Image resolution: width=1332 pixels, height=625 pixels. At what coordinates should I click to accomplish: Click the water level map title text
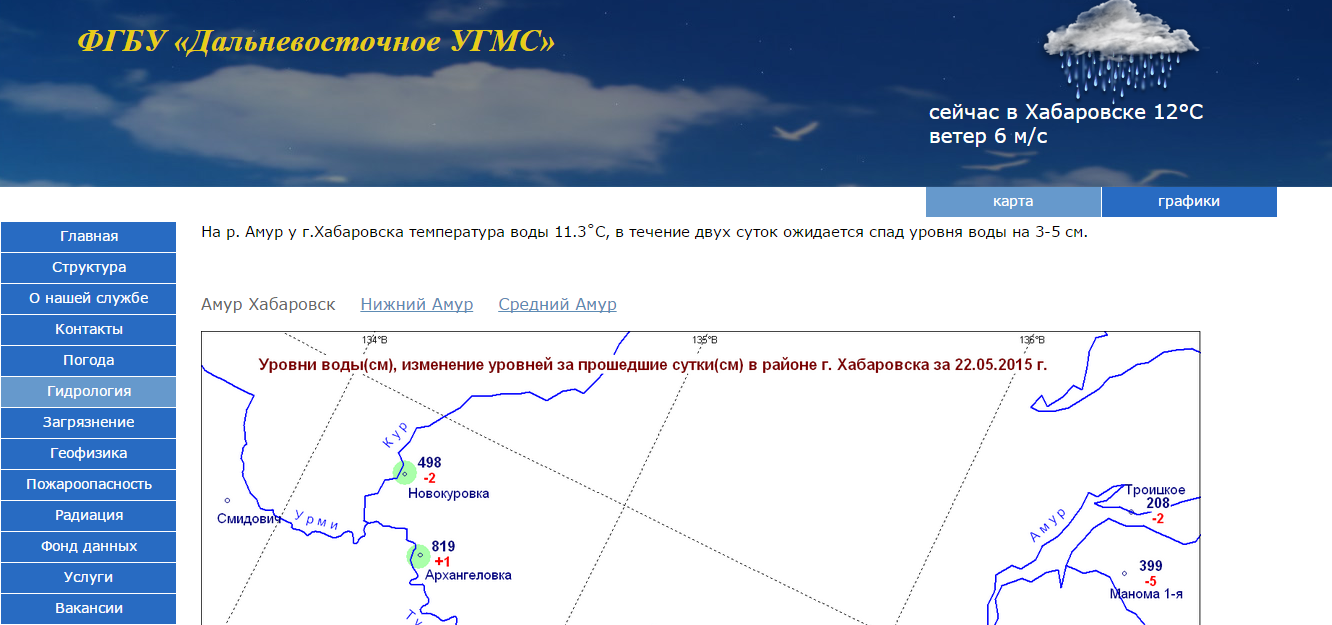[652, 365]
